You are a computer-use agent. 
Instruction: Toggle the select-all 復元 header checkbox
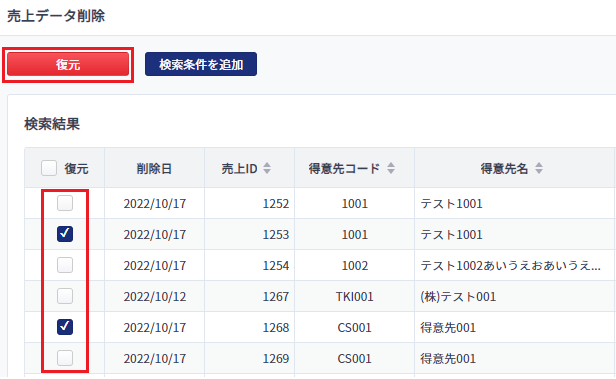point(49,168)
